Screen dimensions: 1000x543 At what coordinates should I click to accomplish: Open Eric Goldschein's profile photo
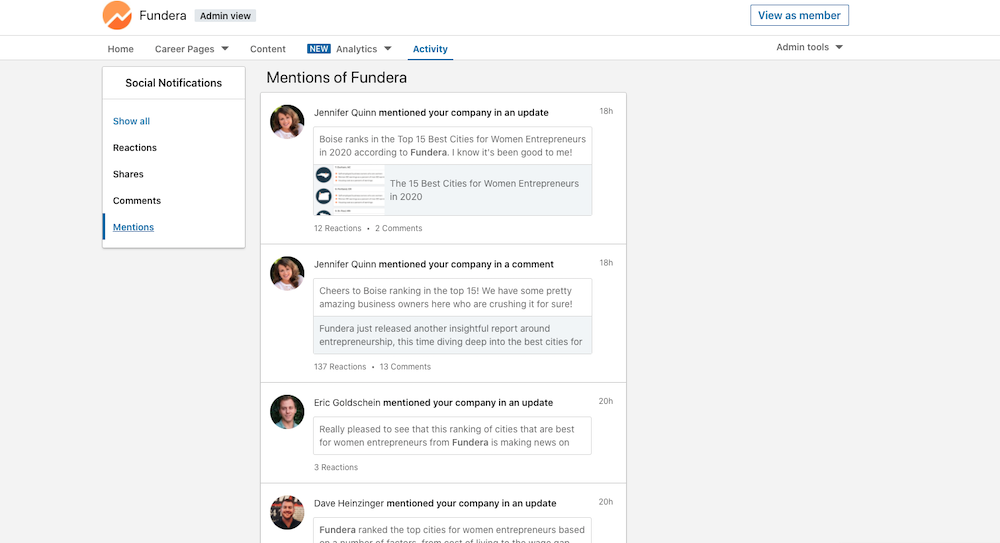point(287,412)
